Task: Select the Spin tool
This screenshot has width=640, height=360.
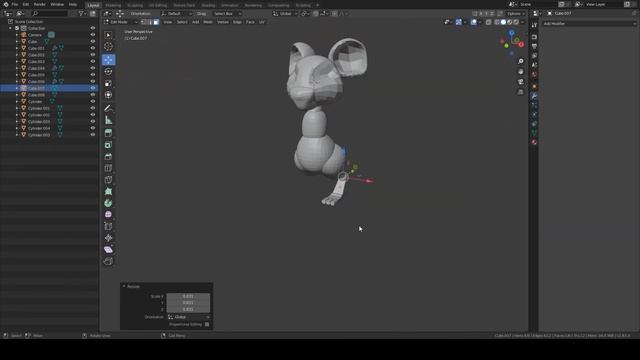Action: 108,203
